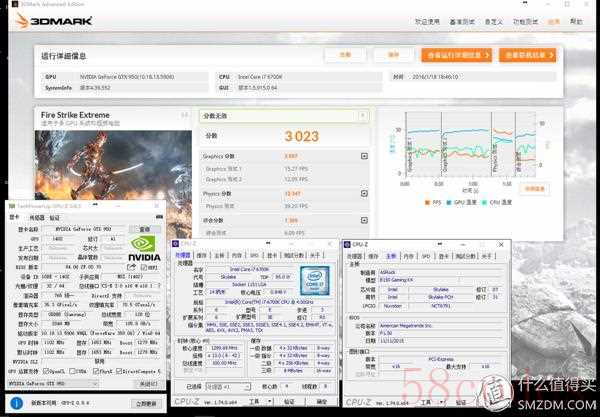600x417 pixels.
Task: Click the GPU-Z title bar app icon
Action: coord(11,206)
